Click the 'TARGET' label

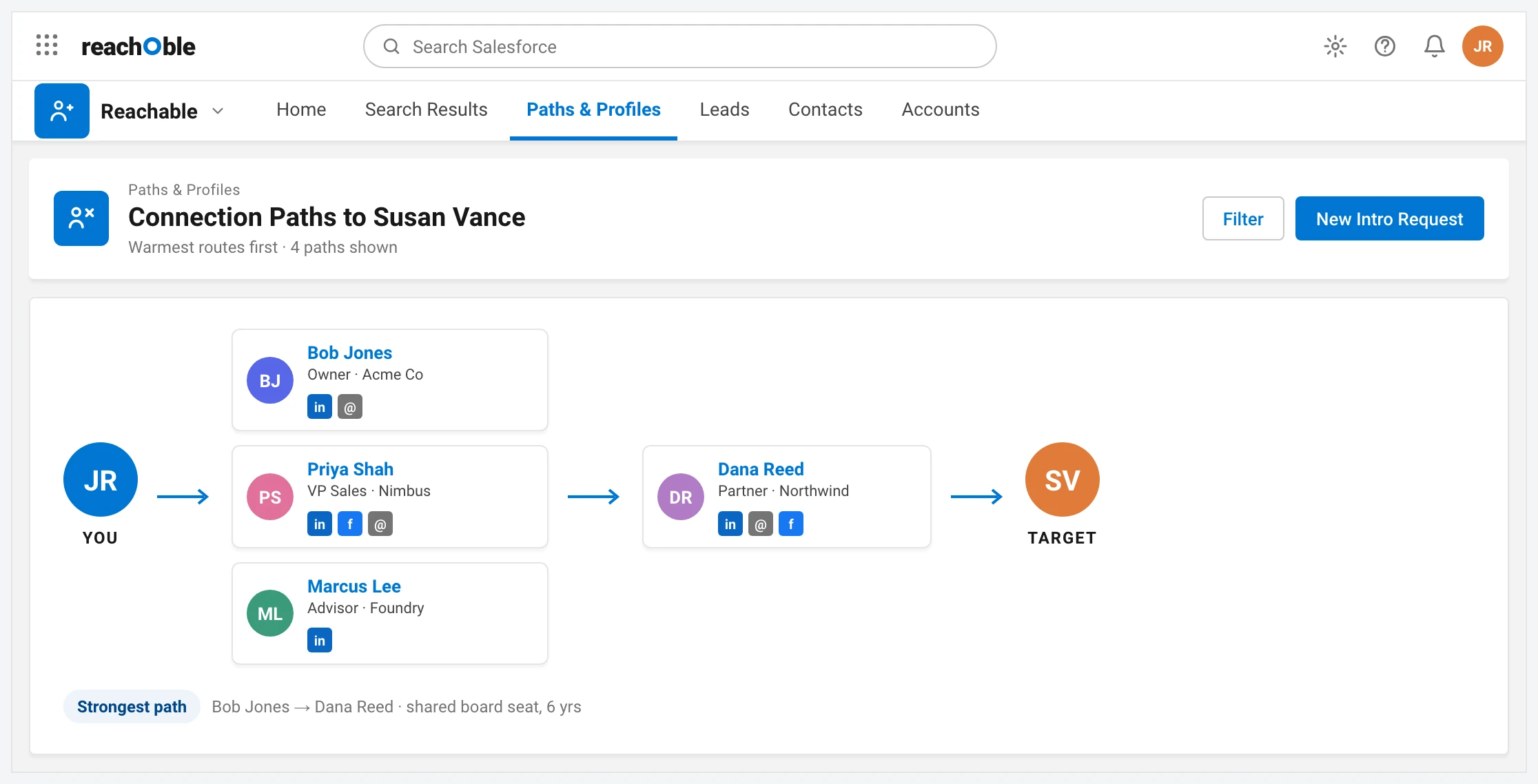(x=1063, y=538)
